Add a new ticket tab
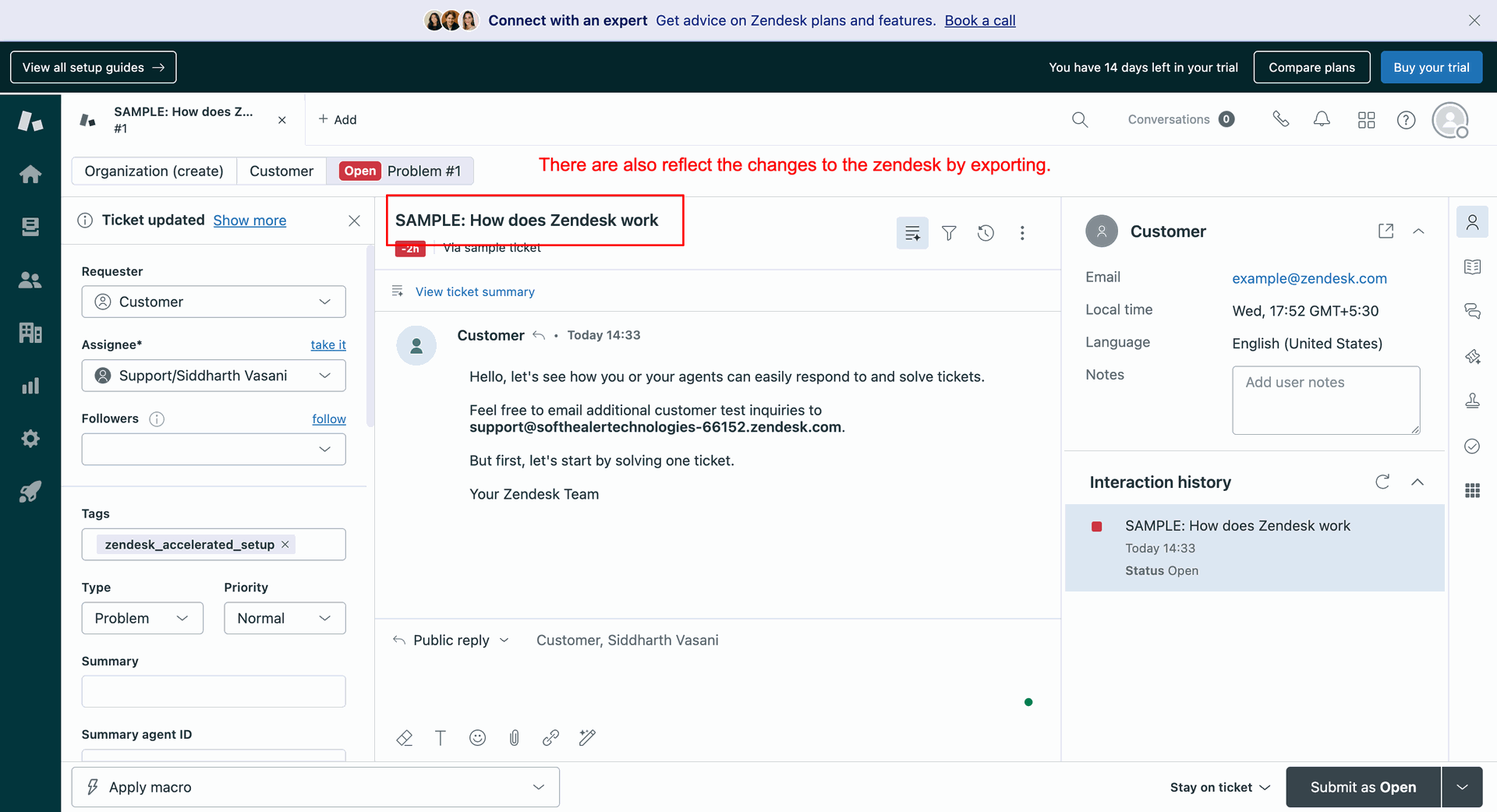This screenshot has height=812, width=1497. coord(337,119)
